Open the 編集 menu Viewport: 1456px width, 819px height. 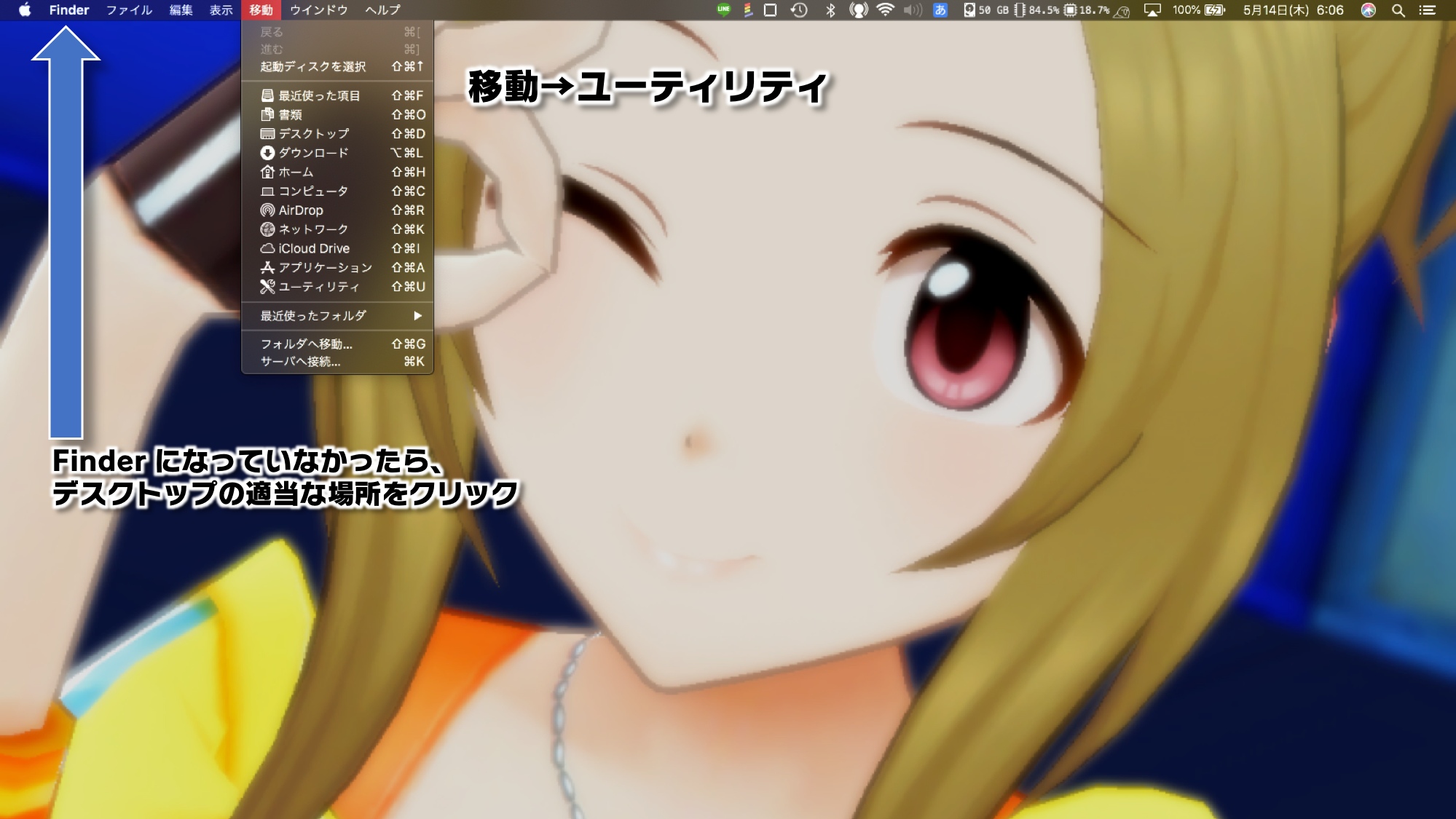pyautogui.click(x=181, y=10)
